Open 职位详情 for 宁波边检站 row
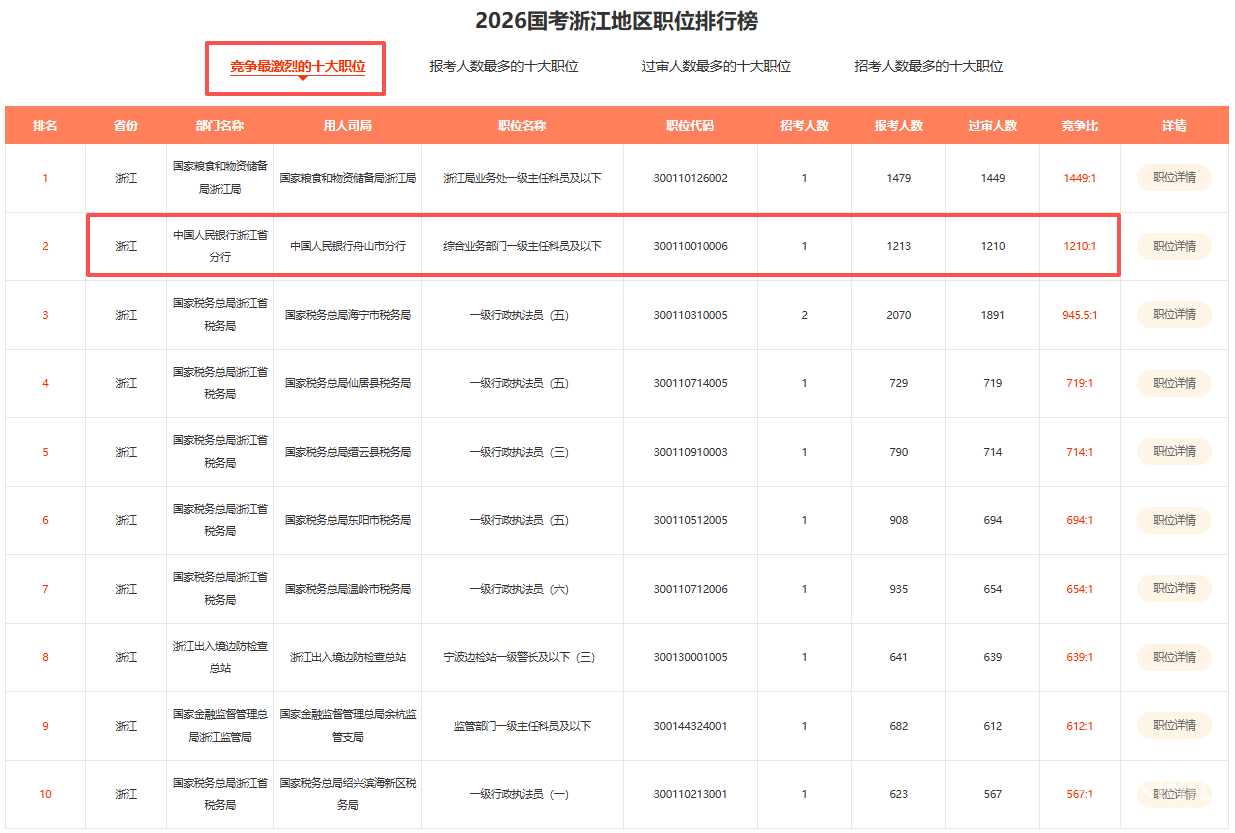Screen dimensions: 1235x833 coord(1173,657)
